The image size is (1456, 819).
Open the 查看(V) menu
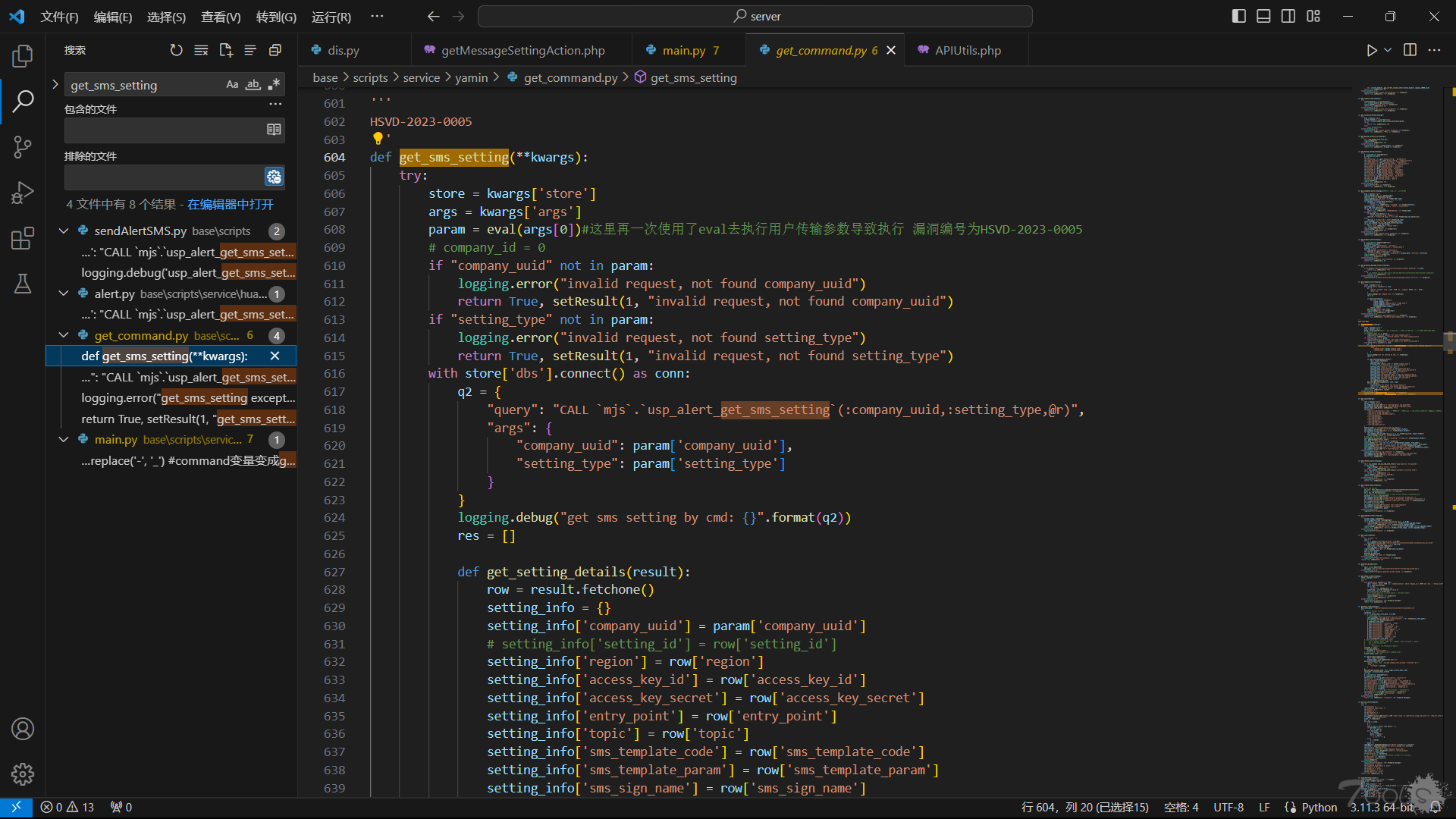(x=221, y=17)
